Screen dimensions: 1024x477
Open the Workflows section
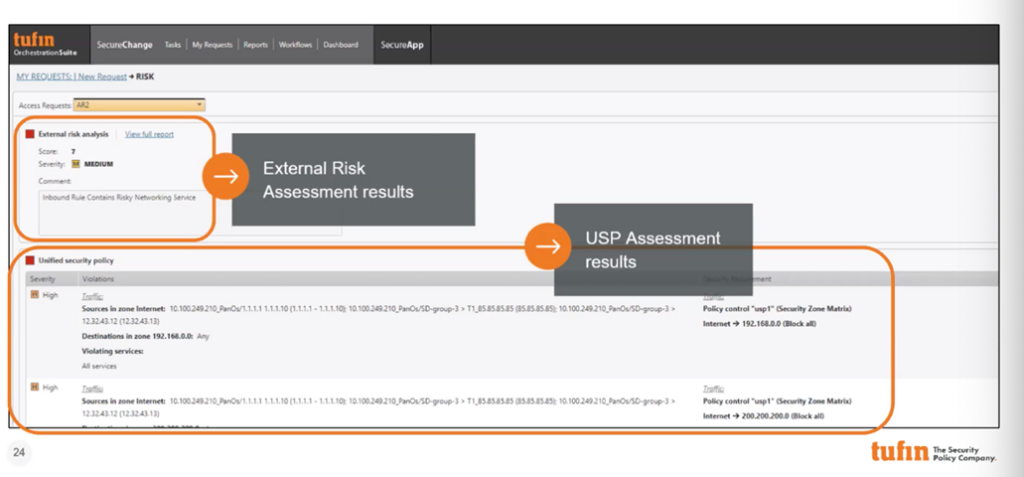(295, 45)
